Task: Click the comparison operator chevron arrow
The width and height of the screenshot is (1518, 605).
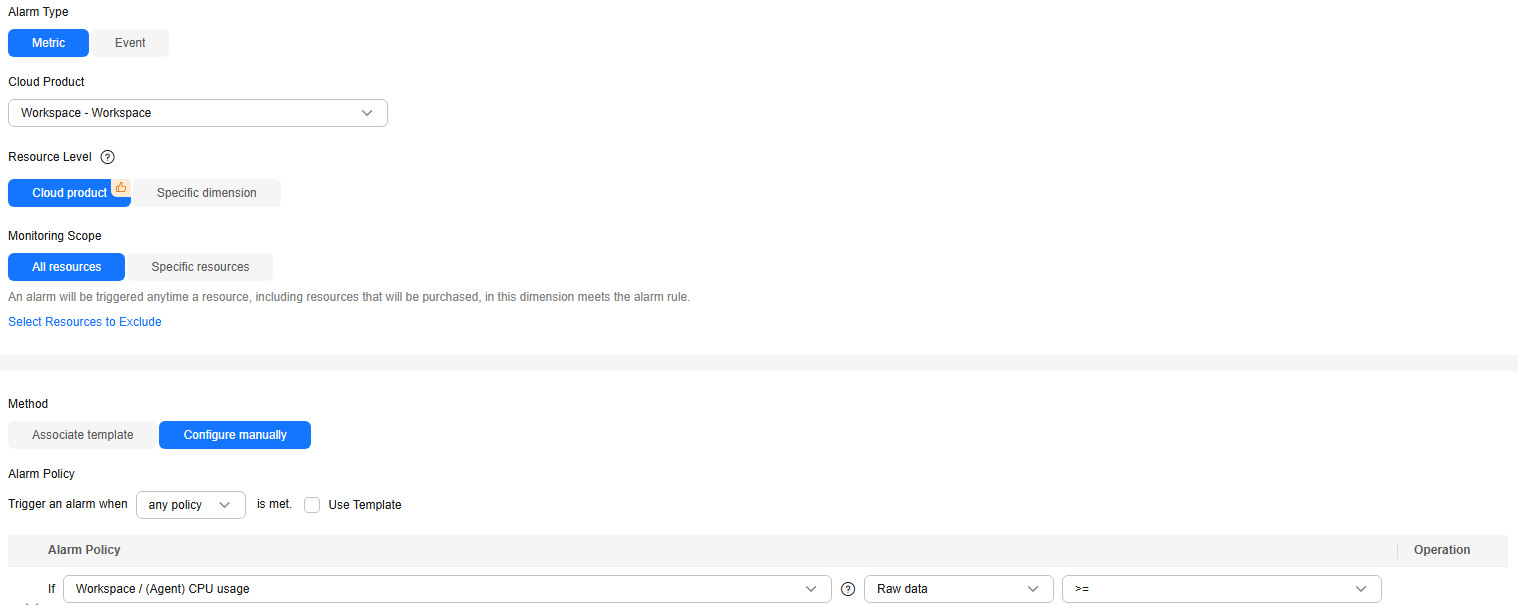Action: tap(1361, 589)
